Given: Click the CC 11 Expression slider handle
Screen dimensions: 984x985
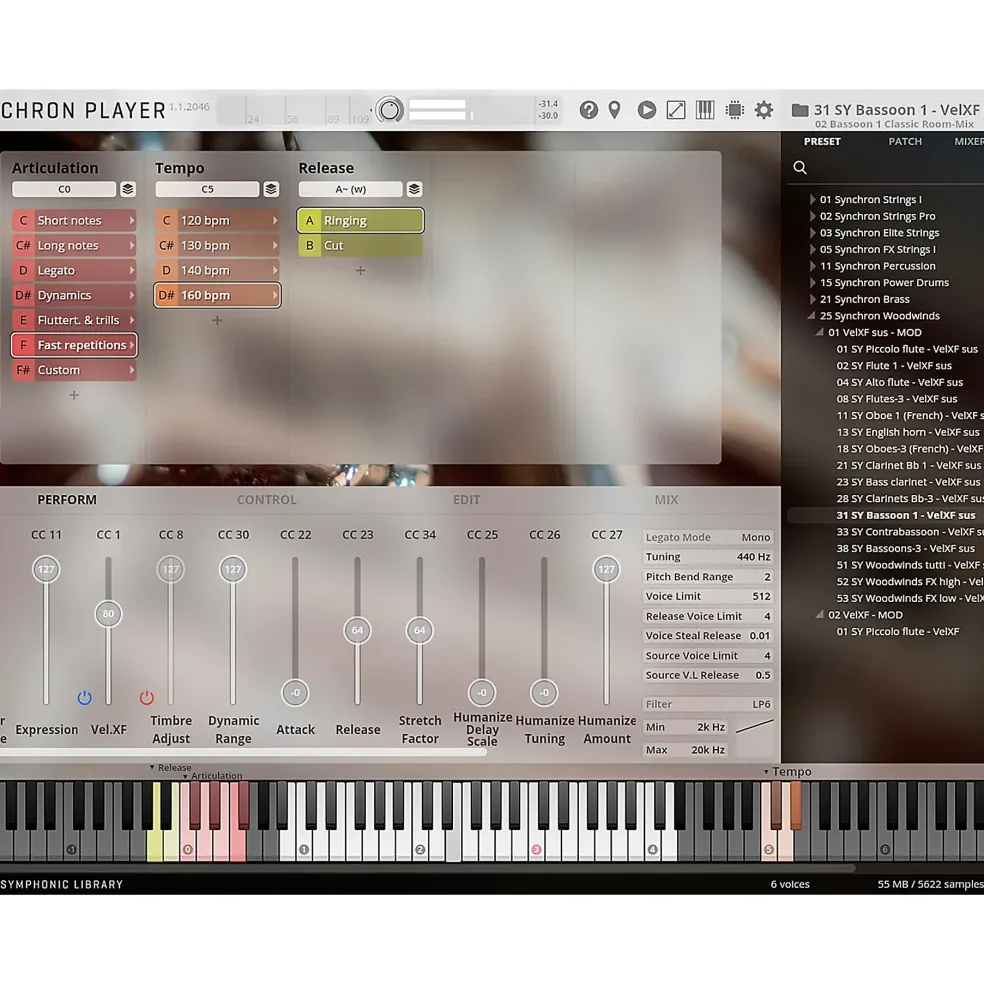Looking at the screenshot, I should click(x=46, y=569).
